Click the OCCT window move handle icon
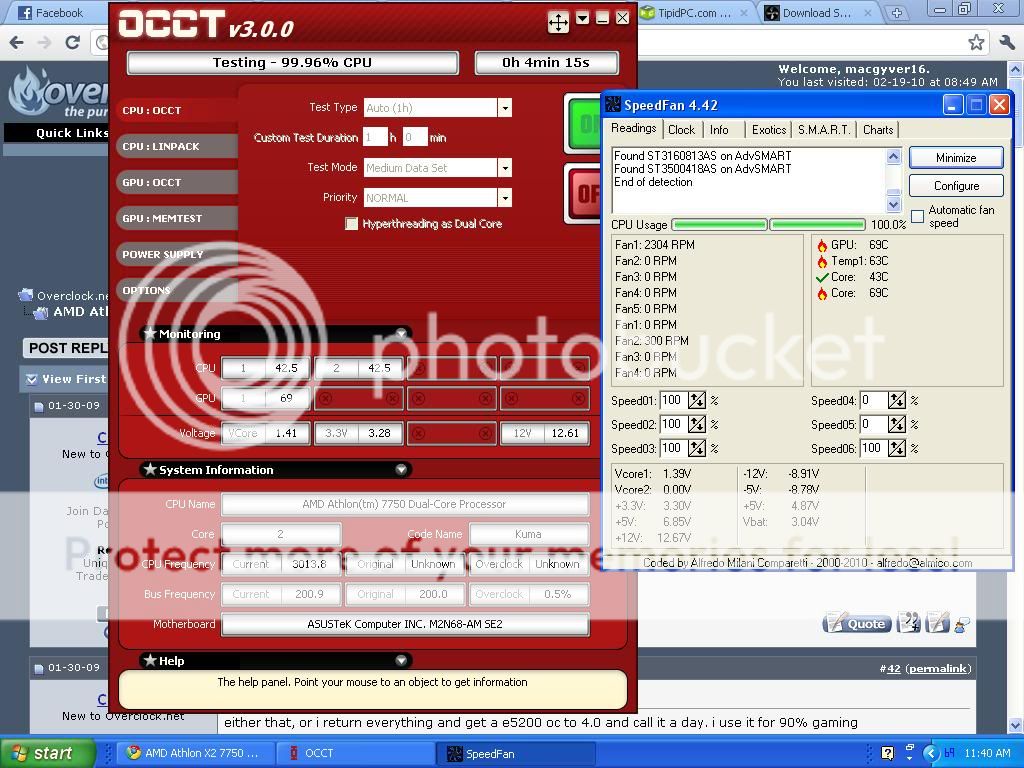 point(558,22)
